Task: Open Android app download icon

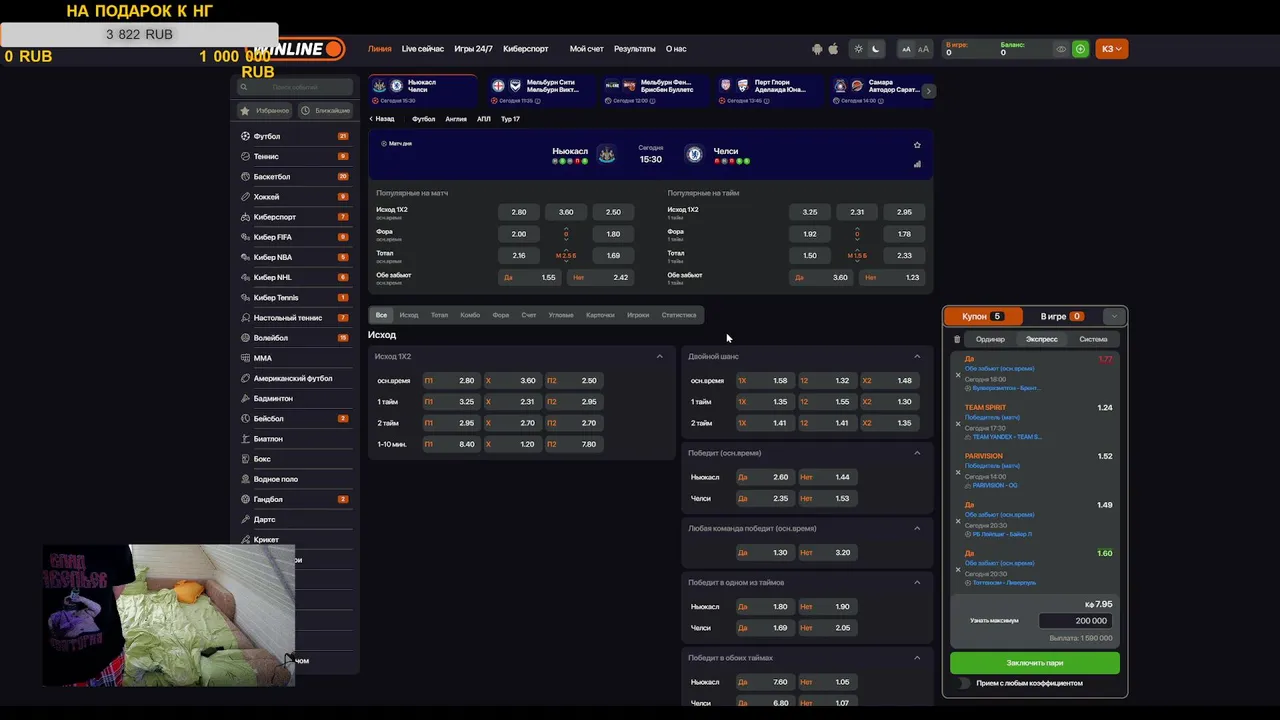Action: pyautogui.click(x=817, y=49)
